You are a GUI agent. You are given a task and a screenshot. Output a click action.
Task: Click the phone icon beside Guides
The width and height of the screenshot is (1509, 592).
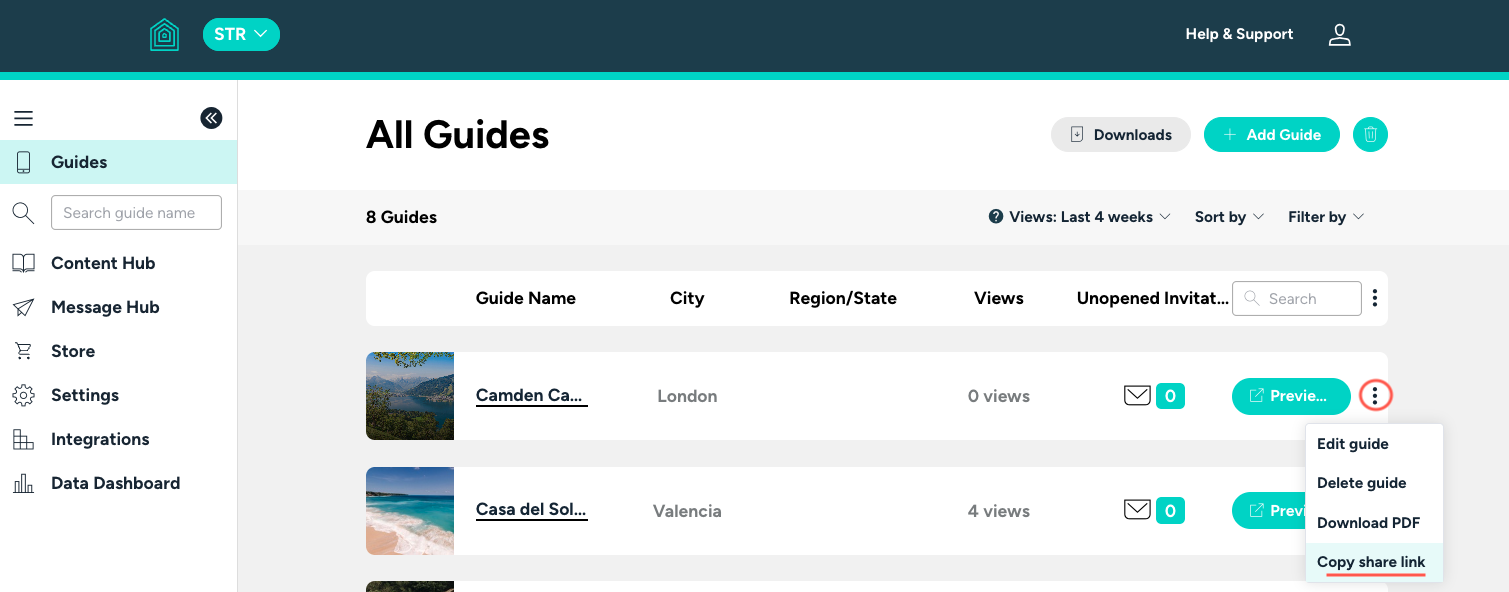[23, 162]
